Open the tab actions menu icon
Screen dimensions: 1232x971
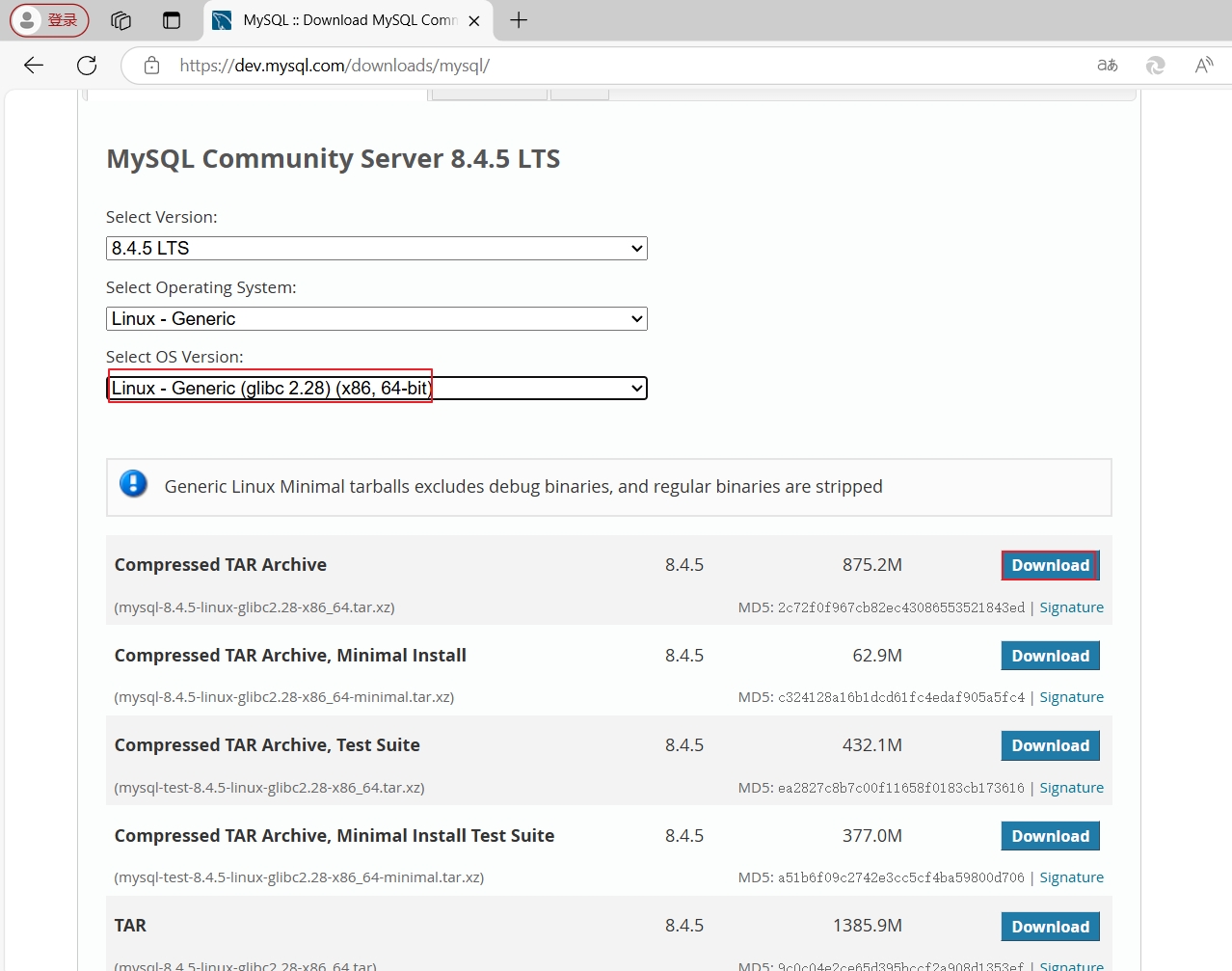coord(172,20)
